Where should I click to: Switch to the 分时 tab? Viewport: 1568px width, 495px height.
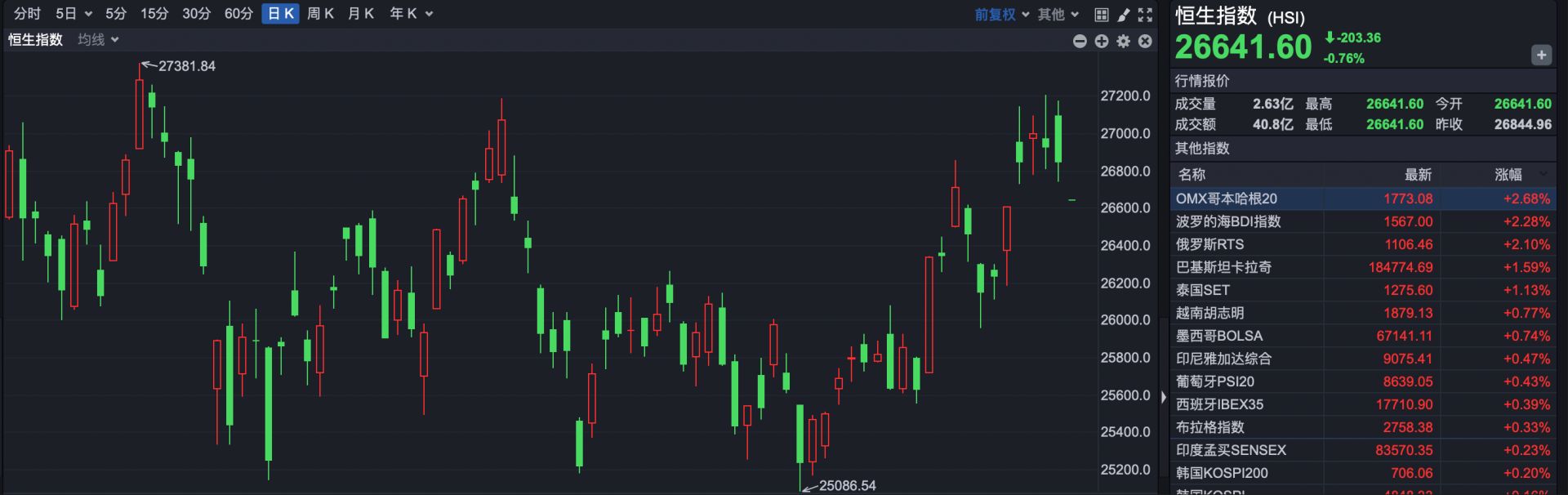[27, 13]
